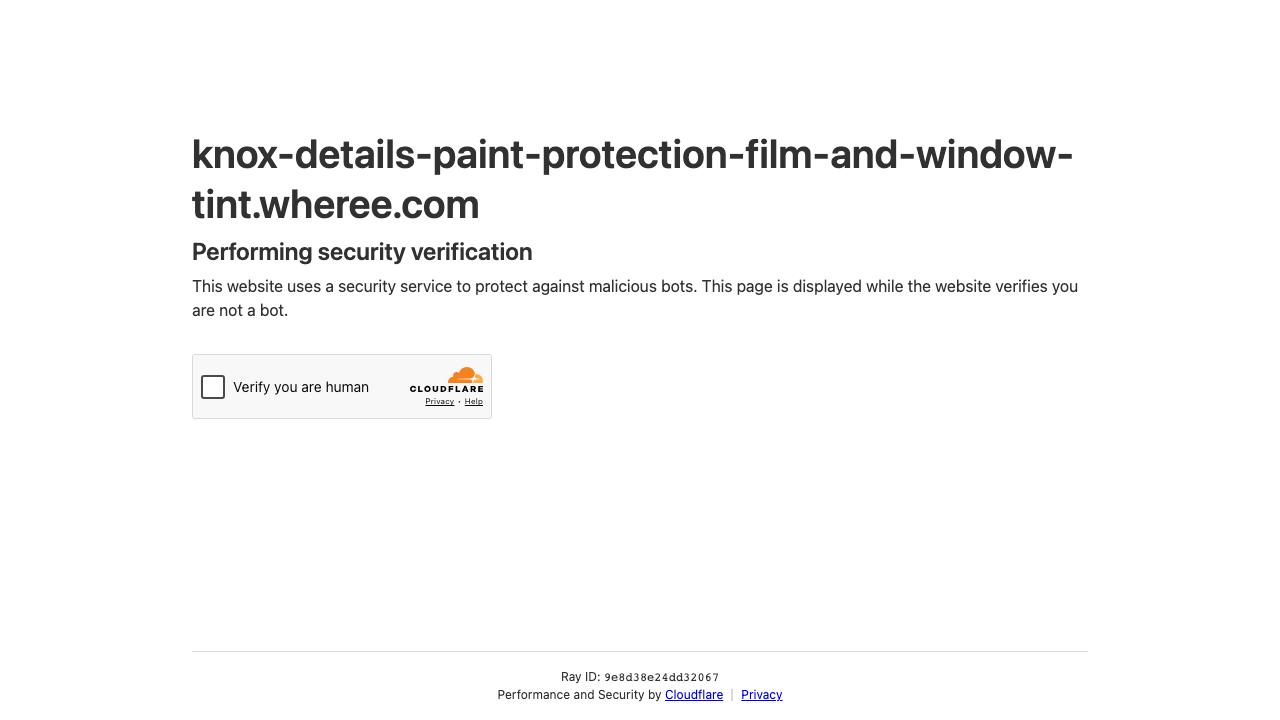
Task: Click inside the verification widget frame
Action: point(342,387)
